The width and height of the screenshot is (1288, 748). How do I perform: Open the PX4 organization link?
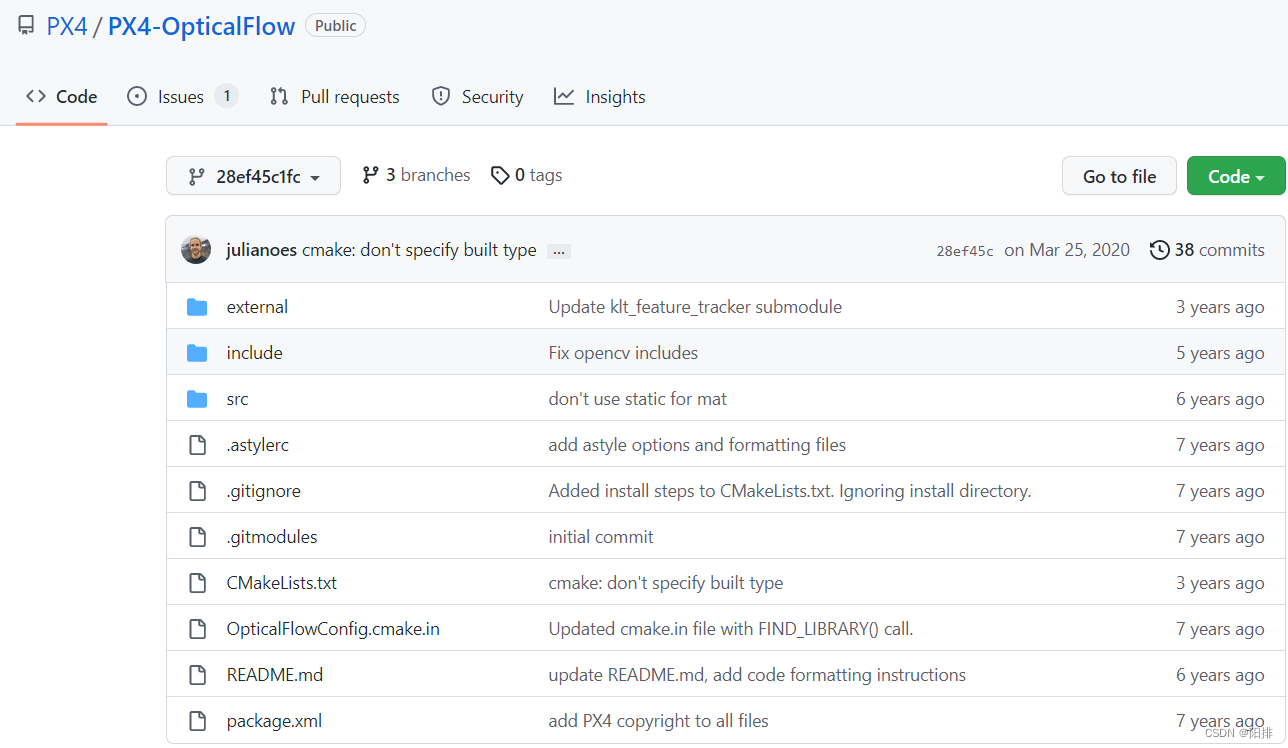pos(67,26)
